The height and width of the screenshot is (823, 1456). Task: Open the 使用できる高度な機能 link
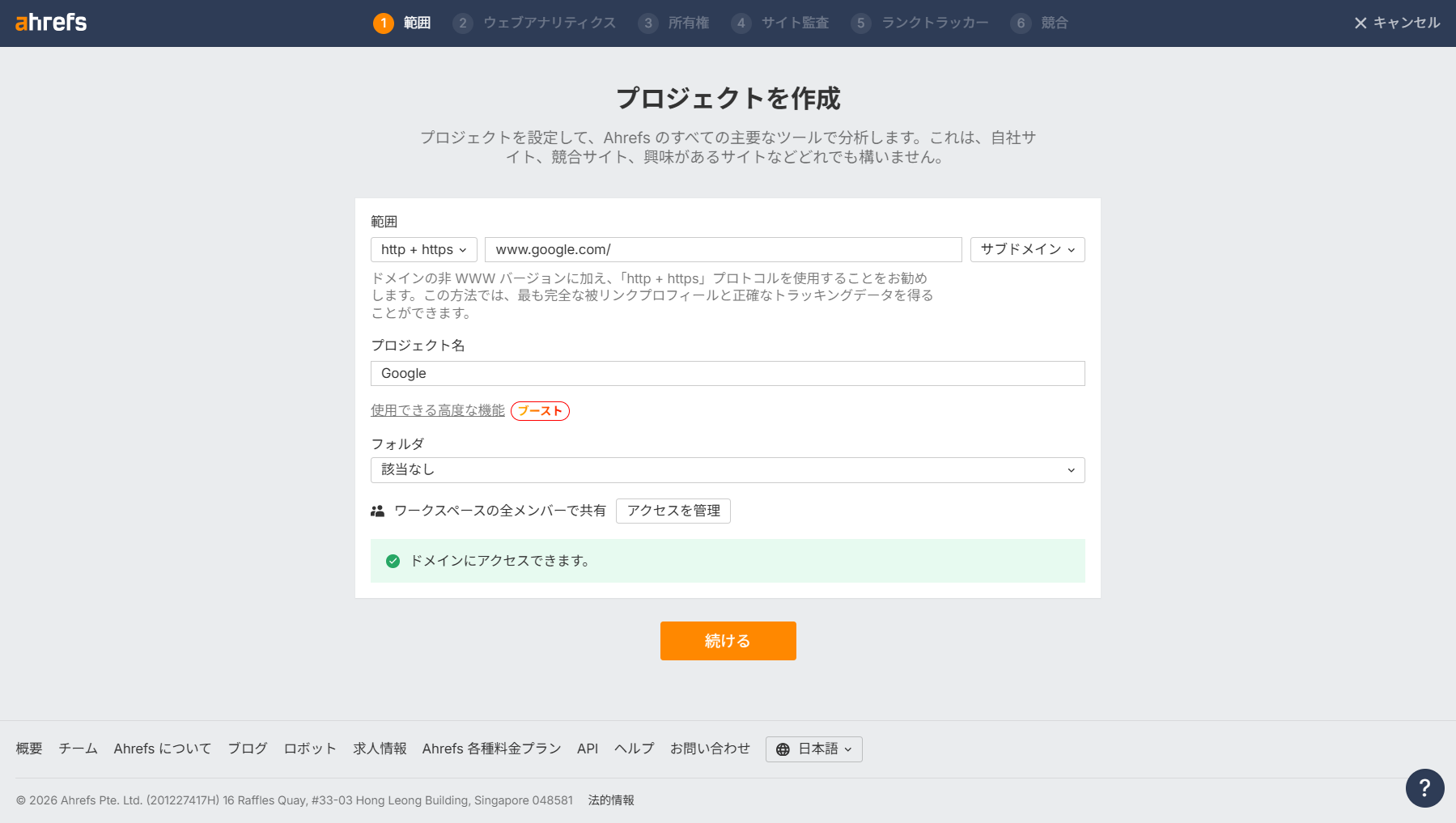coord(437,410)
